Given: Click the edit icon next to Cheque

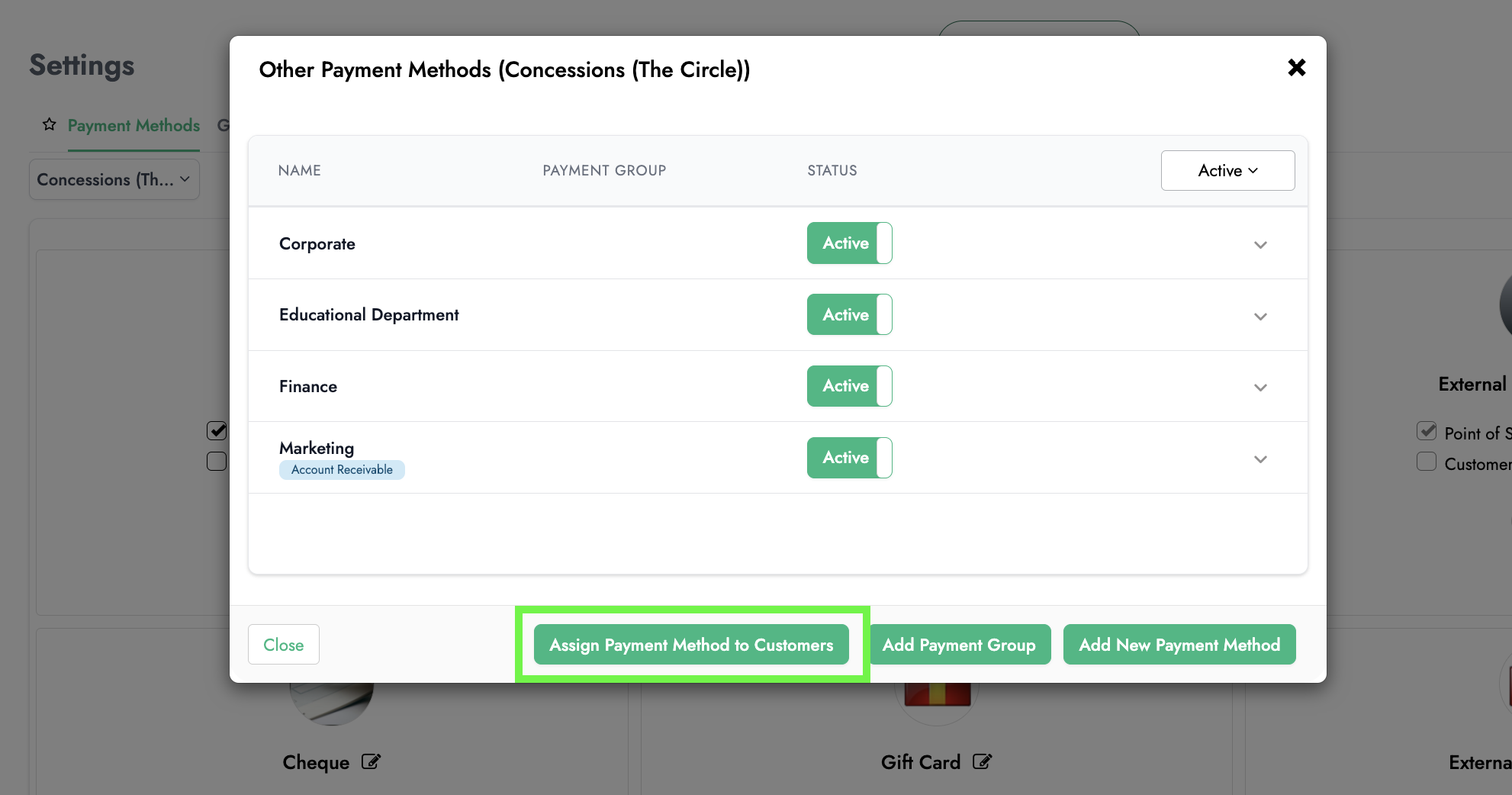Looking at the screenshot, I should coord(371,761).
